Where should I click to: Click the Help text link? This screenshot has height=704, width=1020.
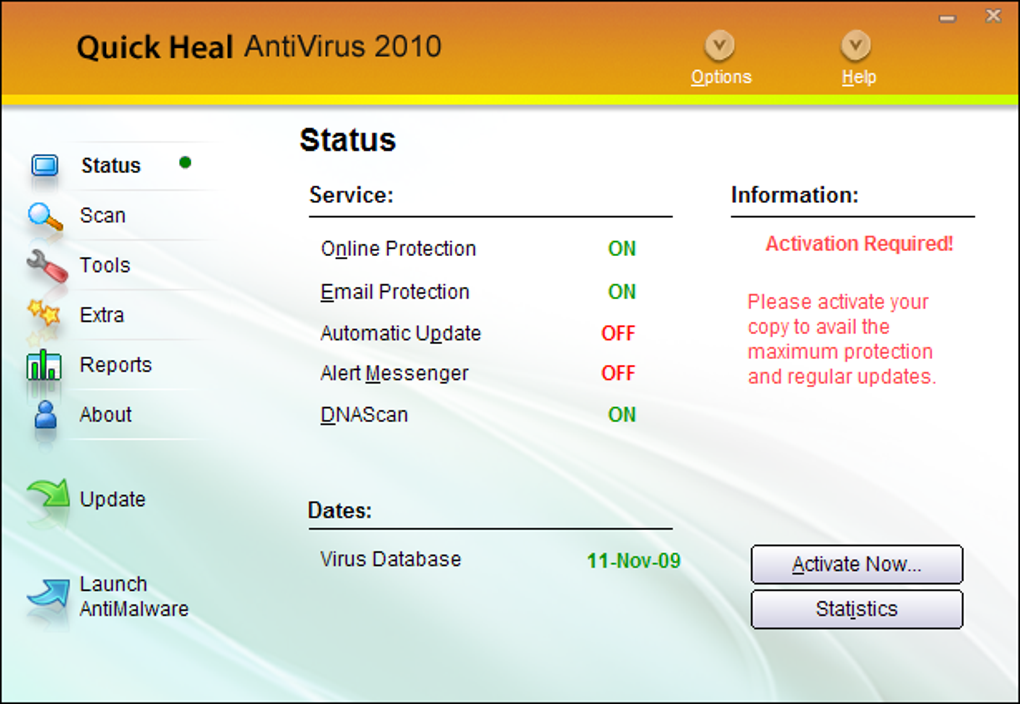tap(859, 77)
